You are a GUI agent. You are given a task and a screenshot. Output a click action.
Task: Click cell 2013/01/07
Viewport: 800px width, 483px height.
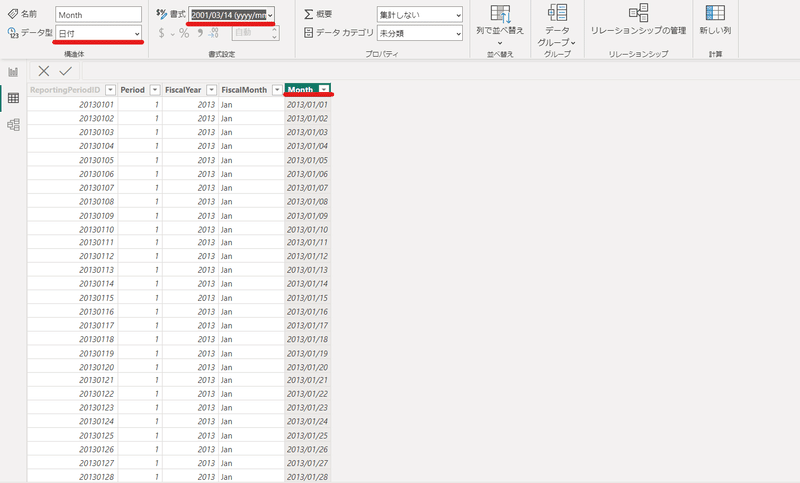[308, 188]
